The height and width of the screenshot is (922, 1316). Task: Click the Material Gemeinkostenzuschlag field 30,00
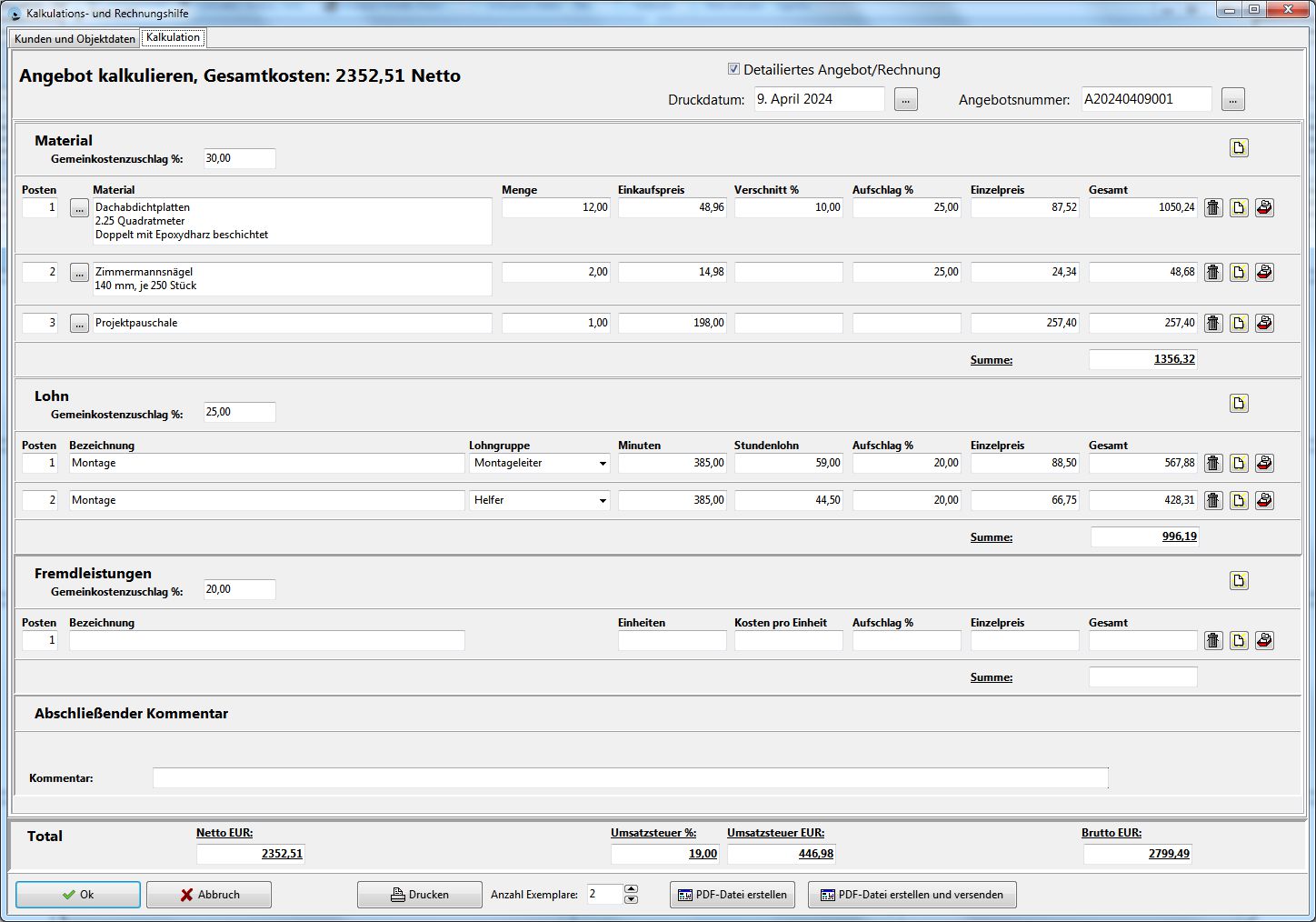coord(240,158)
